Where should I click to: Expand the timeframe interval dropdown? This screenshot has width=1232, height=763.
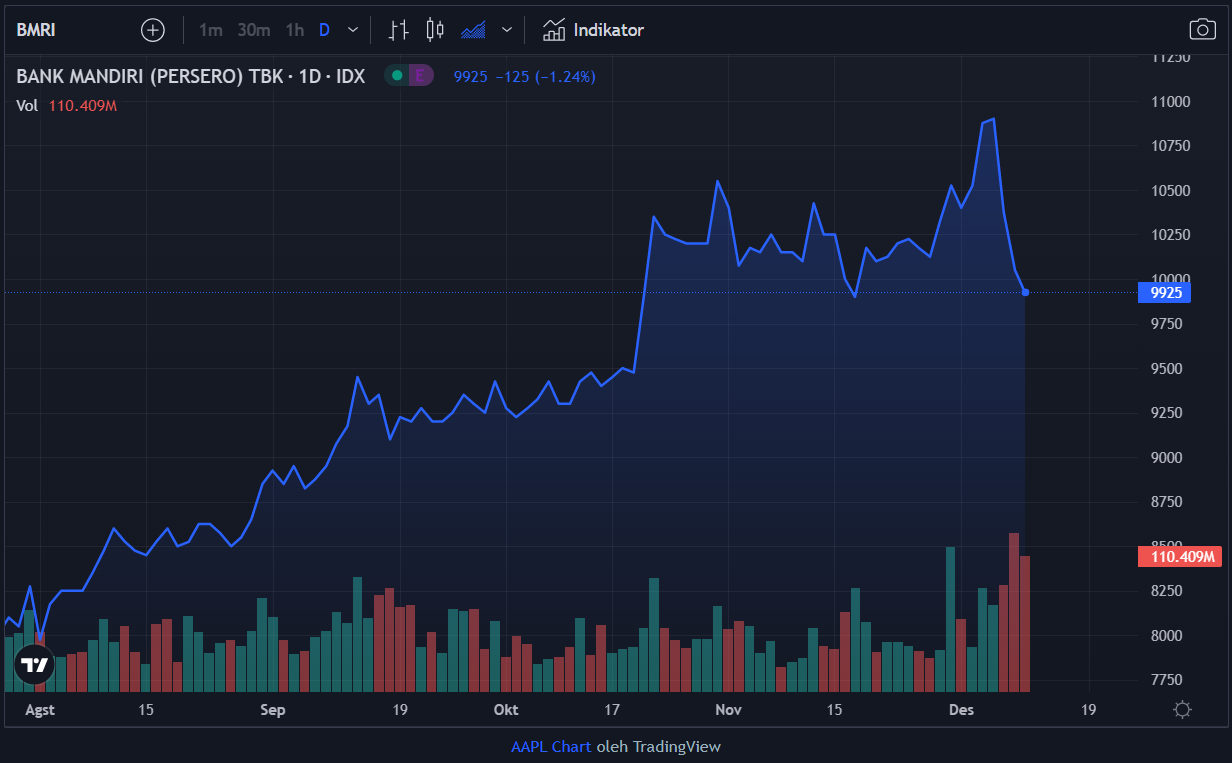[352, 30]
